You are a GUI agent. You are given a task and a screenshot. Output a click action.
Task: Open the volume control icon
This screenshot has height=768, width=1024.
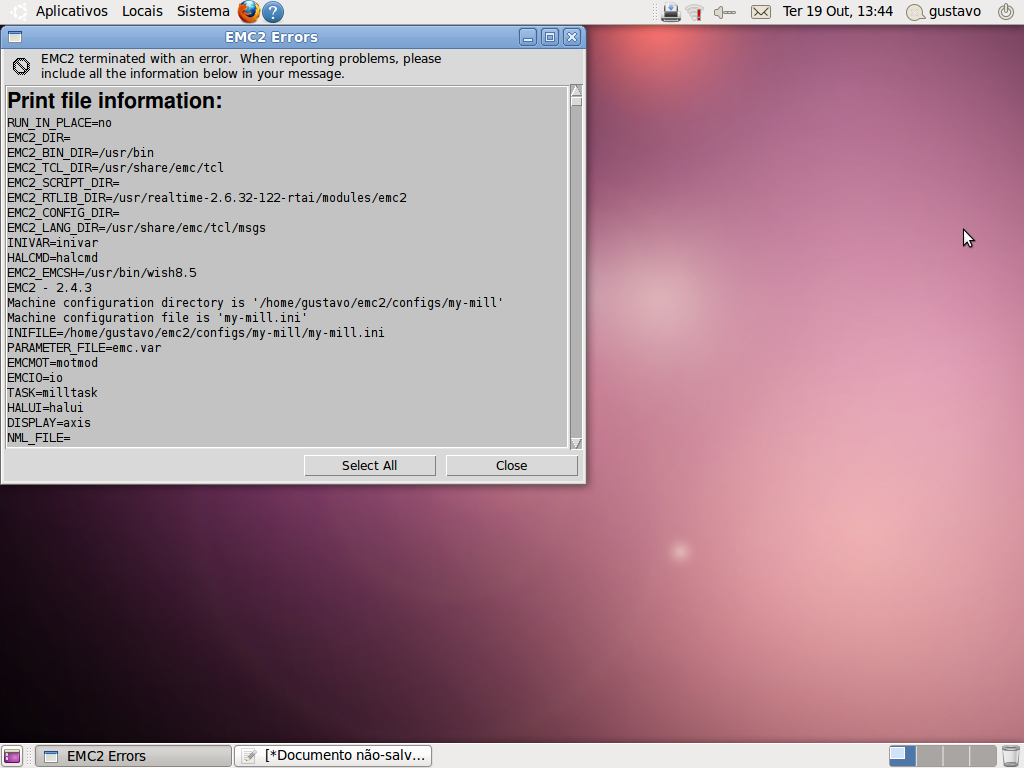tap(724, 12)
